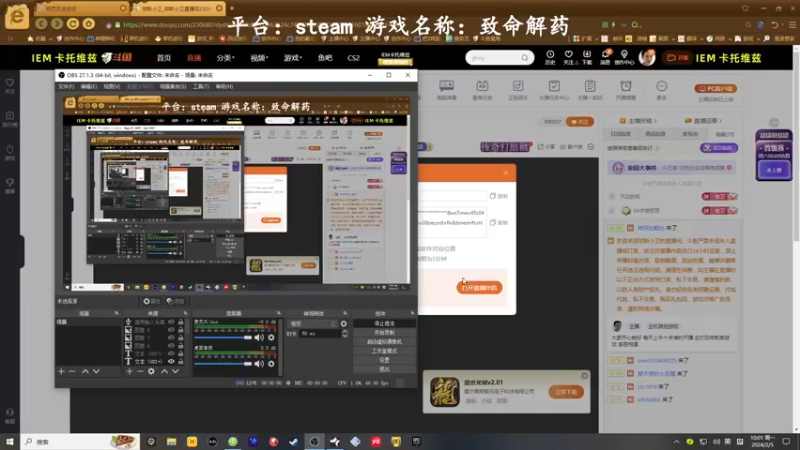This screenshot has width=800, height=450.
Task: Click 停止推流 button in OBS controls
Action: (384, 323)
